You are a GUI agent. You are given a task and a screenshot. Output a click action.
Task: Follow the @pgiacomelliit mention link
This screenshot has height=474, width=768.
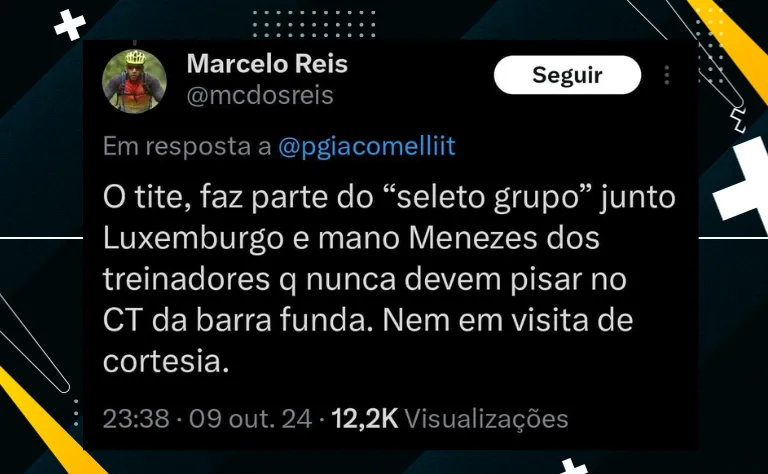pos(367,146)
